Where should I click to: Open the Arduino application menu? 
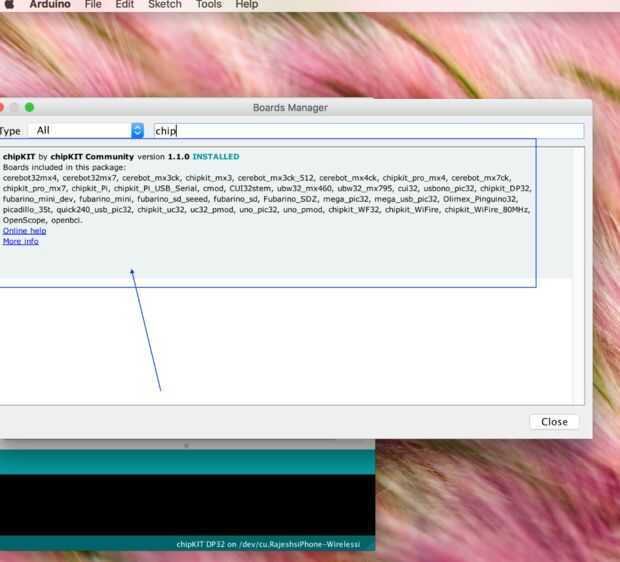coord(50,4)
